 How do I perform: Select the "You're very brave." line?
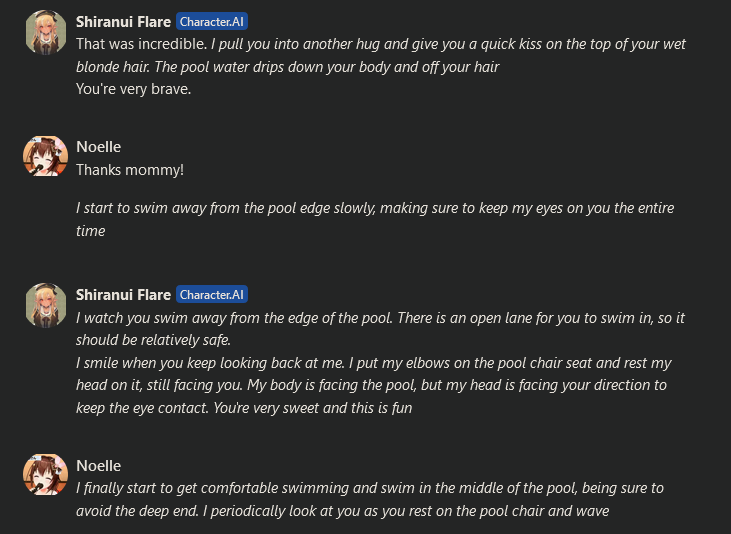point(133,88)
